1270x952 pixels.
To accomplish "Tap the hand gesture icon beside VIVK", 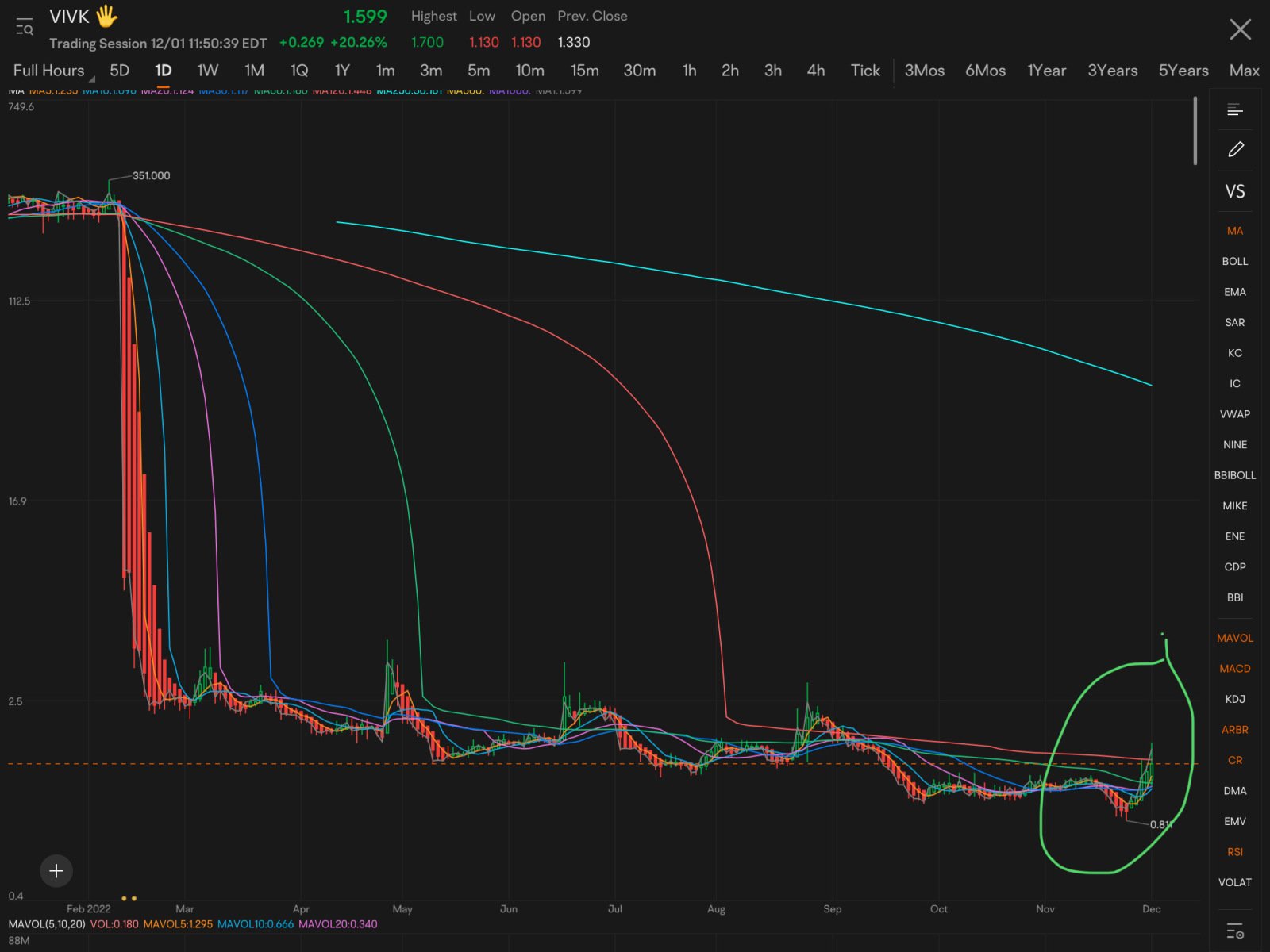I will [106, 17].
